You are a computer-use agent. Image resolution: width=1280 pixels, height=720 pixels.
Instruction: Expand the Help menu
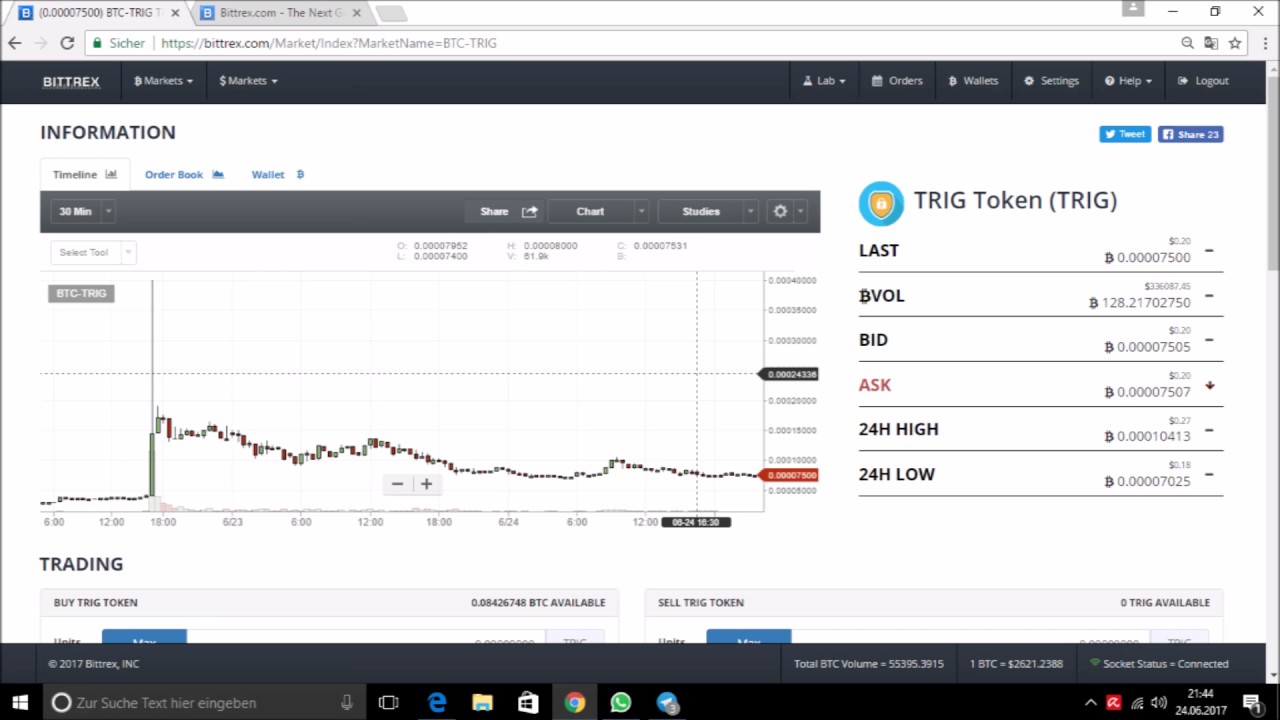point(1128,81)
